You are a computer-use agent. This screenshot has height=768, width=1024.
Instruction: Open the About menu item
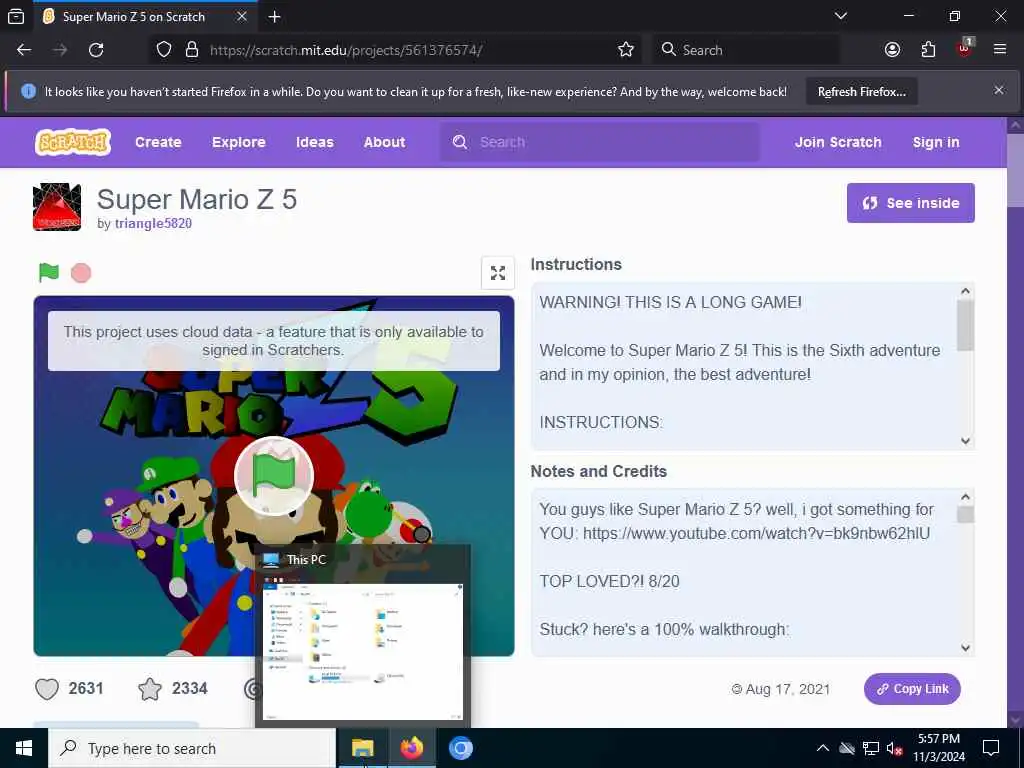[385, 142]
